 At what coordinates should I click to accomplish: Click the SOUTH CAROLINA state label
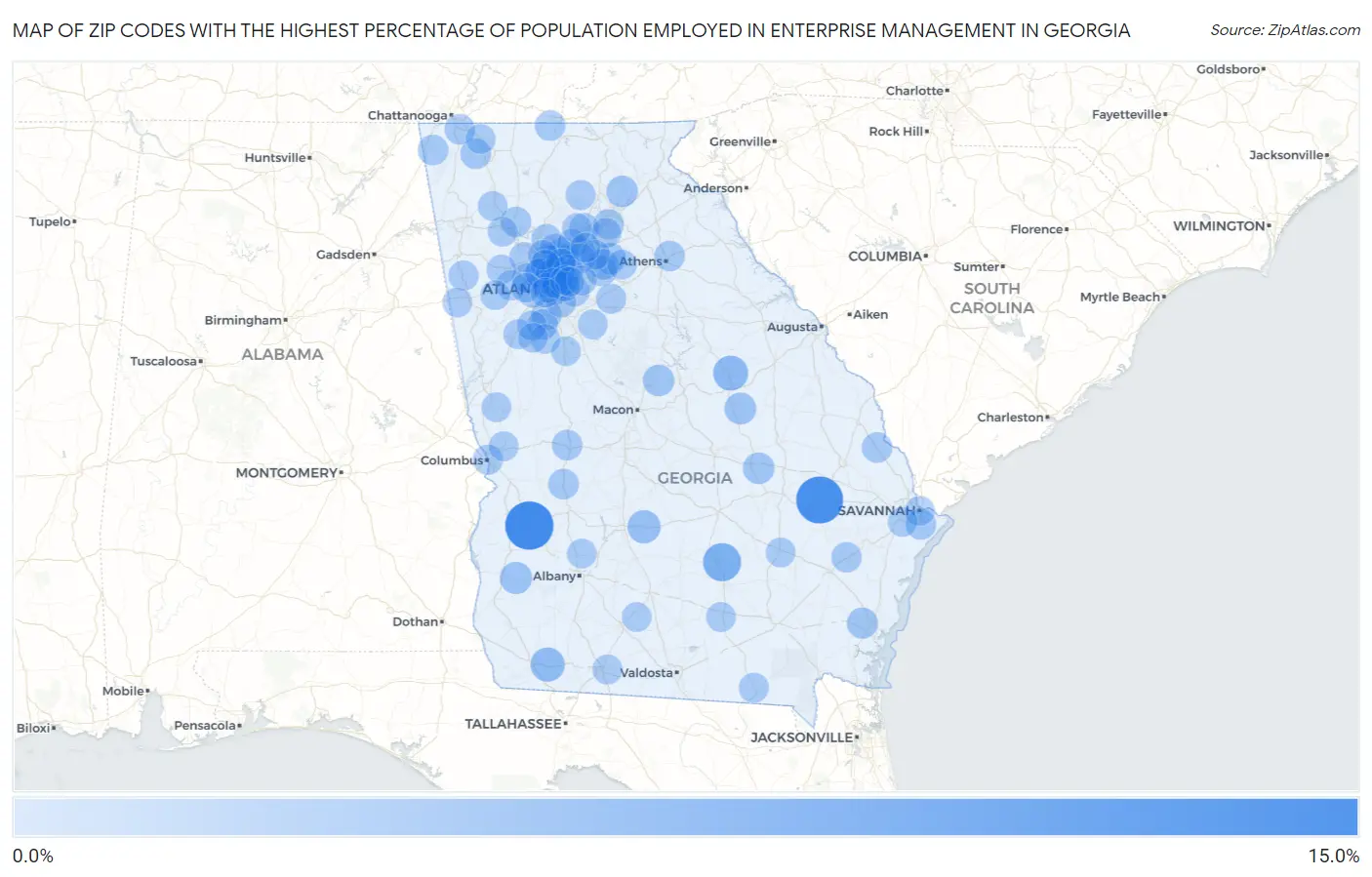click(x=992, y=299)
